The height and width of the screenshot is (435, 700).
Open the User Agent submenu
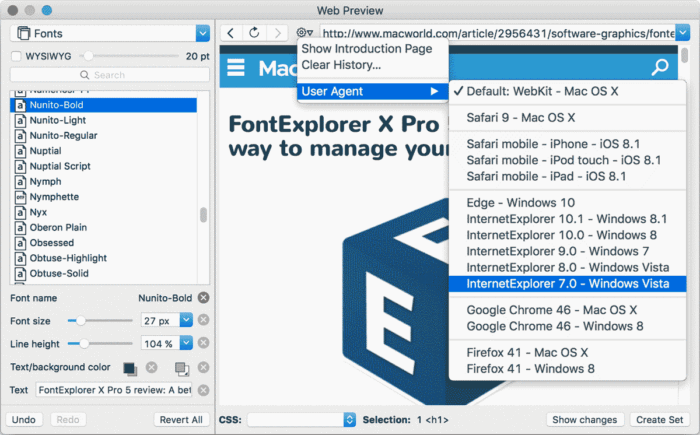click(x=372, y=92)
